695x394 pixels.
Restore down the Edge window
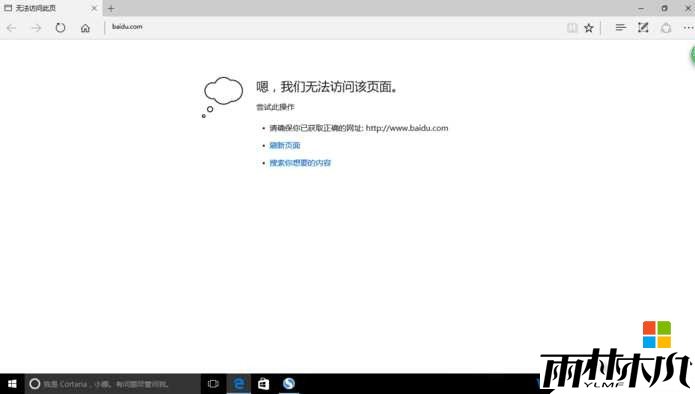(x=664, y=8)
